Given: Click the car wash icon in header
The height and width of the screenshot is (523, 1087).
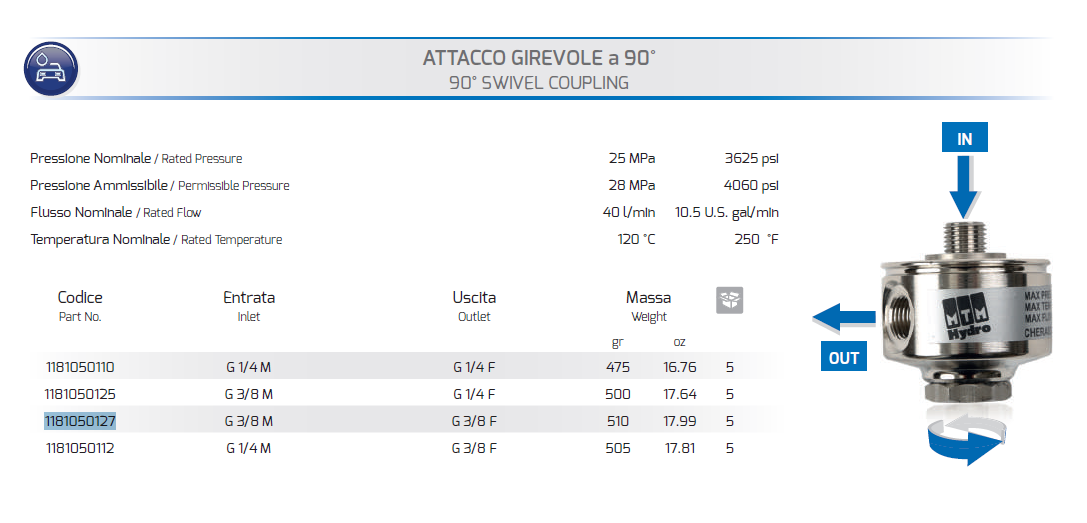Looking at the screenshot, I should point(51,69).
